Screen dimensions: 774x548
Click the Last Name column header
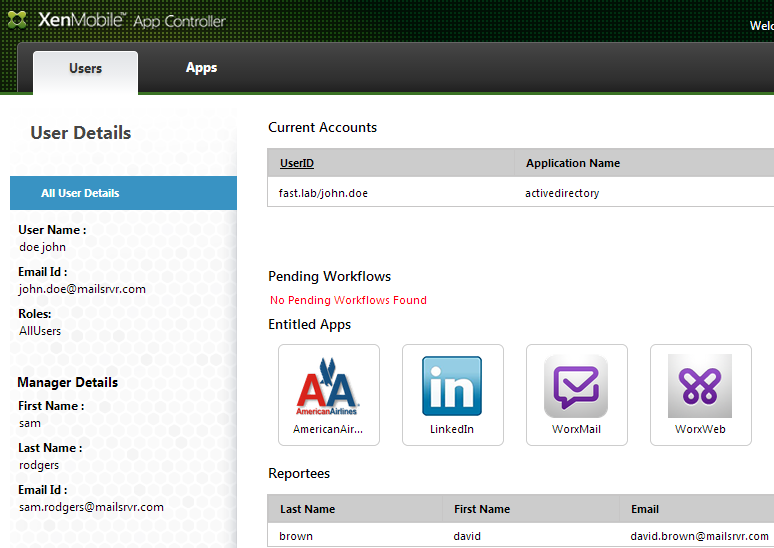point(307,509)
